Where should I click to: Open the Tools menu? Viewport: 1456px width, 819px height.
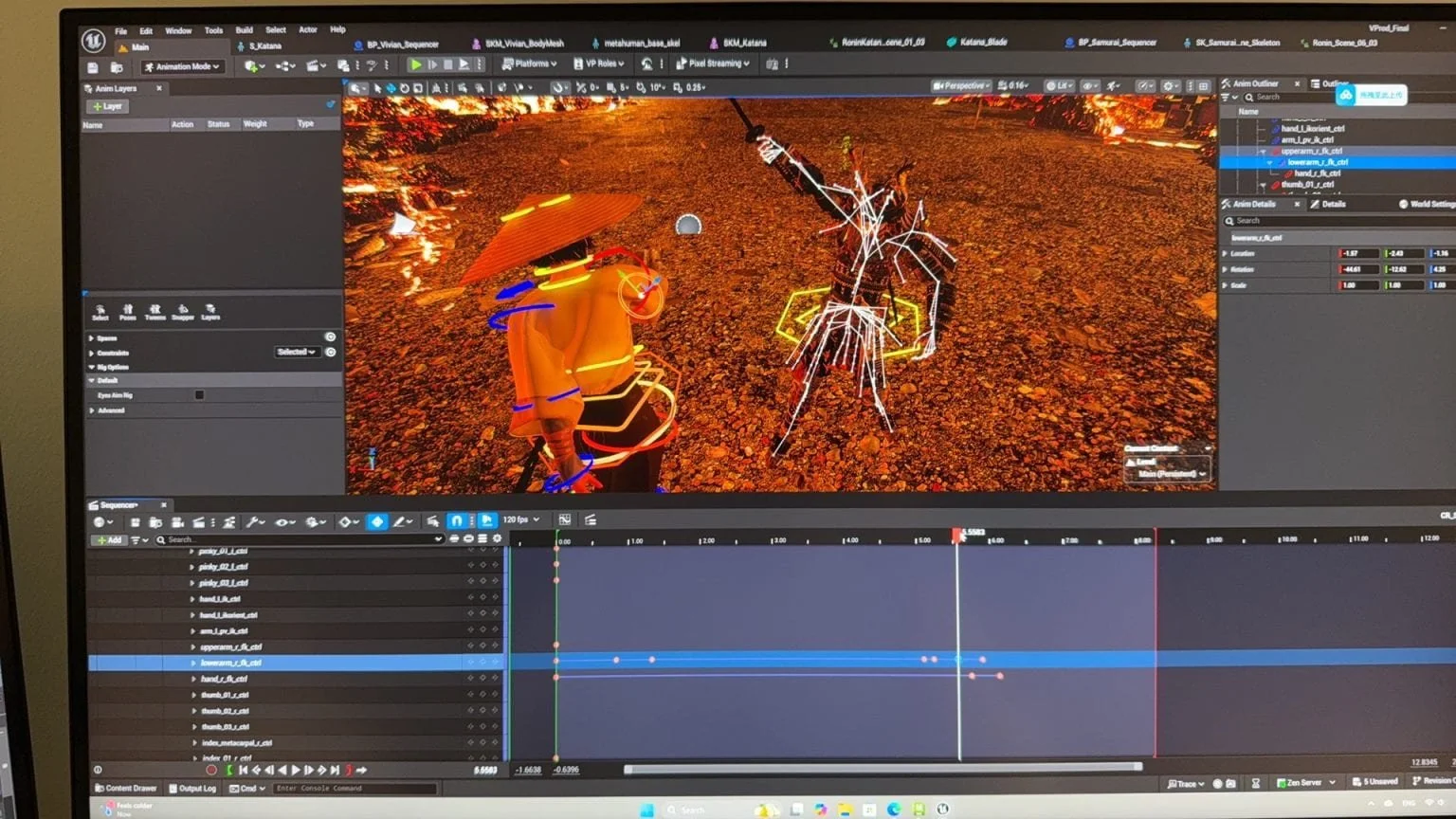213,30
